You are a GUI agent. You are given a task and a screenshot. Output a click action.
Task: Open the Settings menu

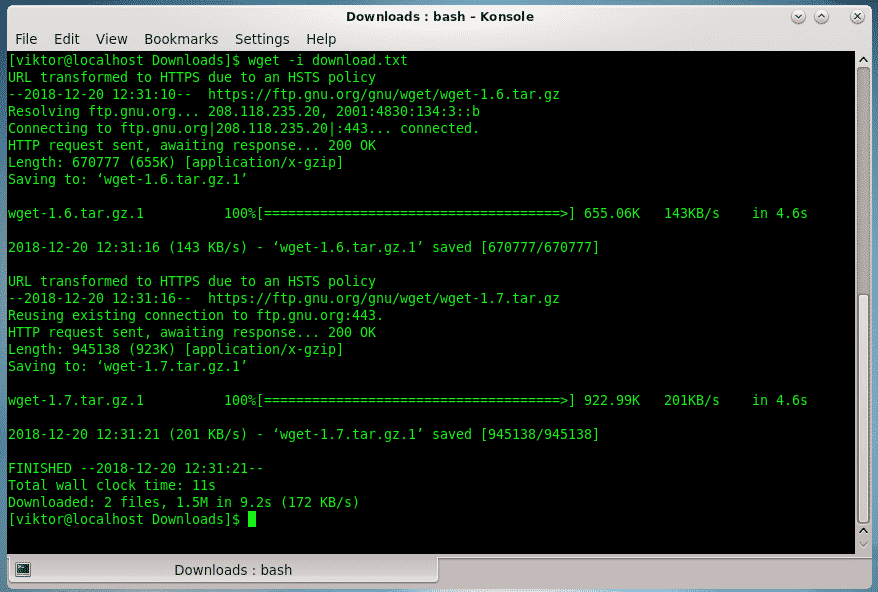click(262, 39)
